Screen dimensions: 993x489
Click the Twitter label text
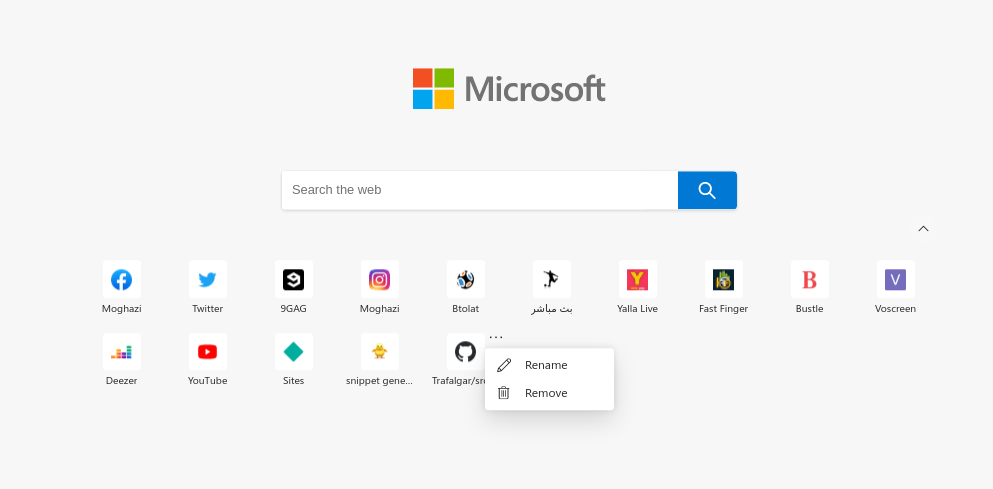(208, 308)
